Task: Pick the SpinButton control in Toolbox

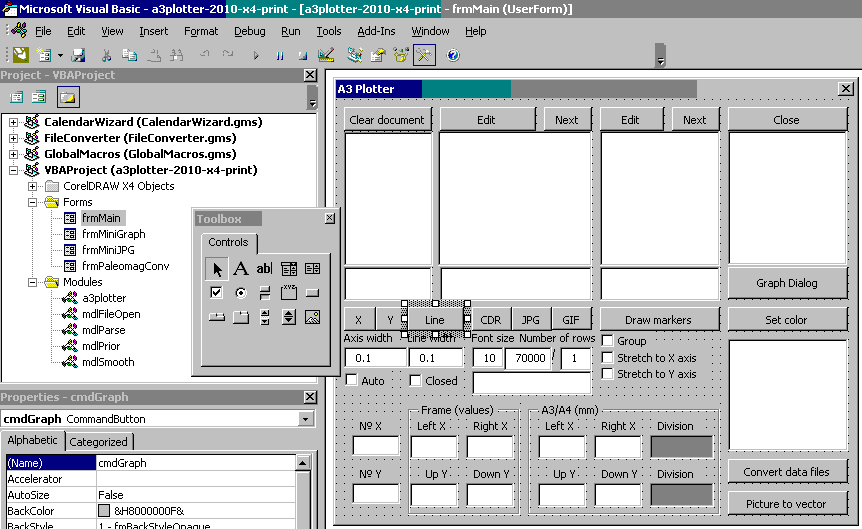Action: (x=289, y=317)
